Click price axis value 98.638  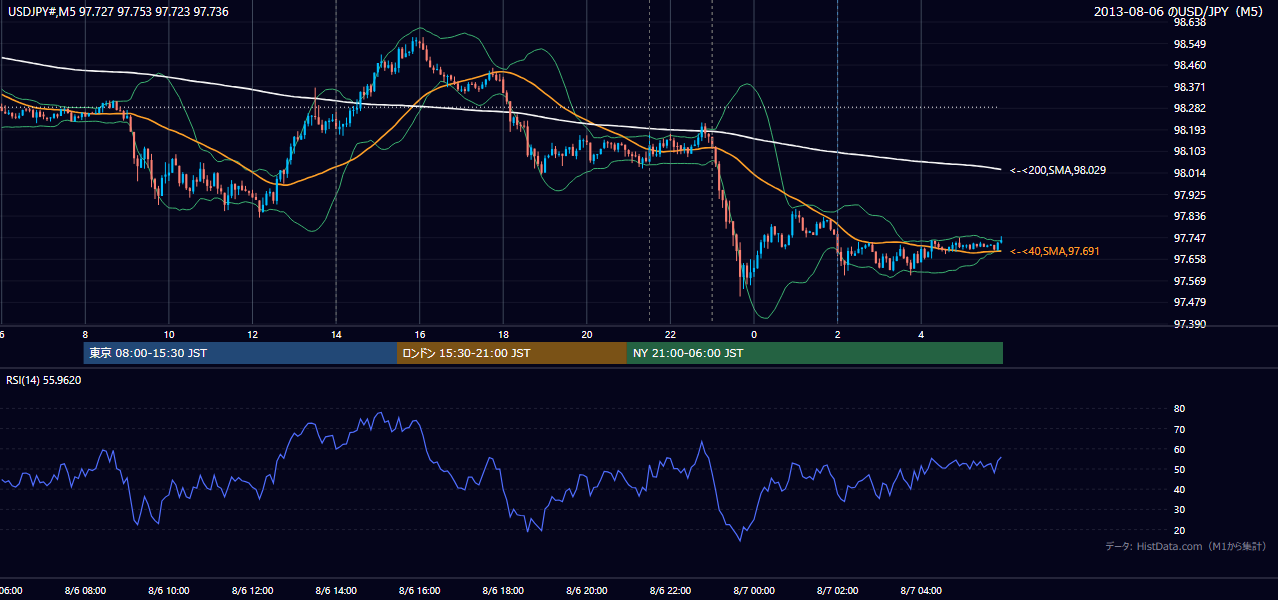pos(1189,22)
